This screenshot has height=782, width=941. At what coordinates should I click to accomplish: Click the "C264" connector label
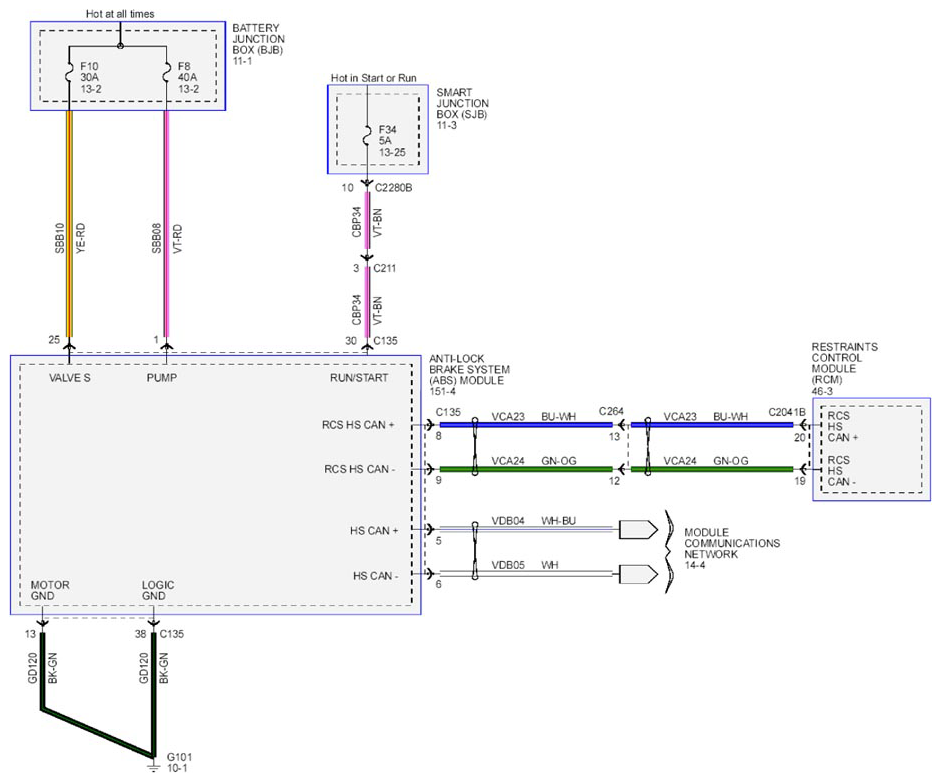[611, 411]
